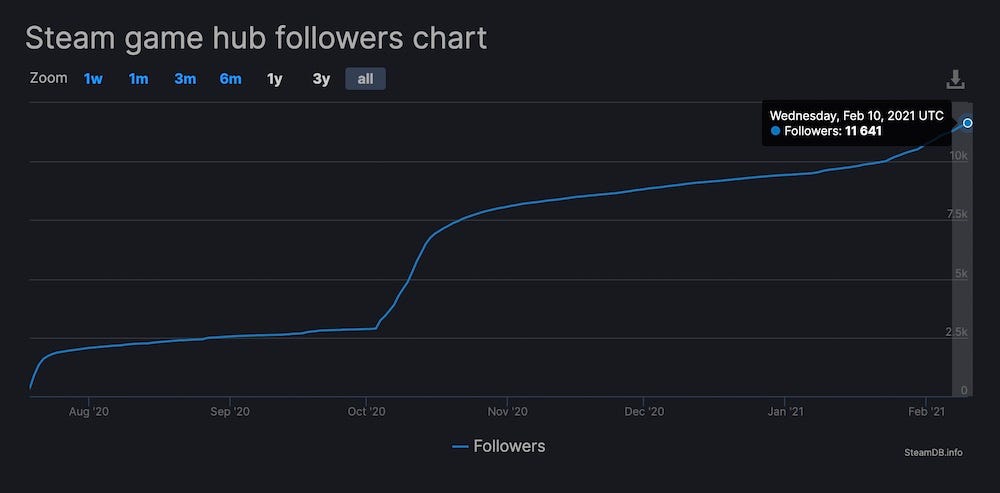
Task: Click the 2.5k y-axis label
Action: pyautogui.click(x=954, y=332)
